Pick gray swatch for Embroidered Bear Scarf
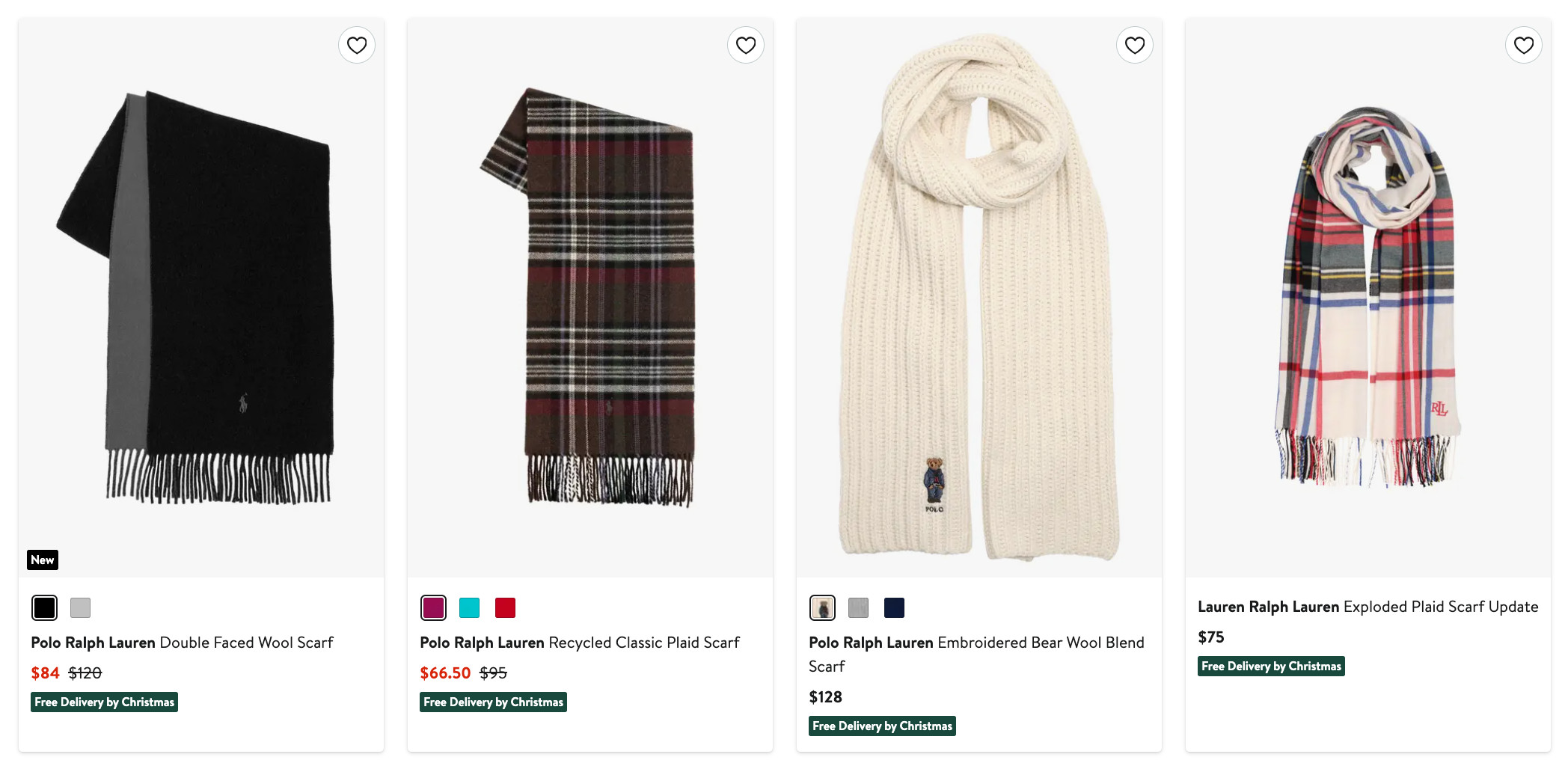Image resolution: width=1568 pixels, height=772 pixels. [x=858, y=607]
